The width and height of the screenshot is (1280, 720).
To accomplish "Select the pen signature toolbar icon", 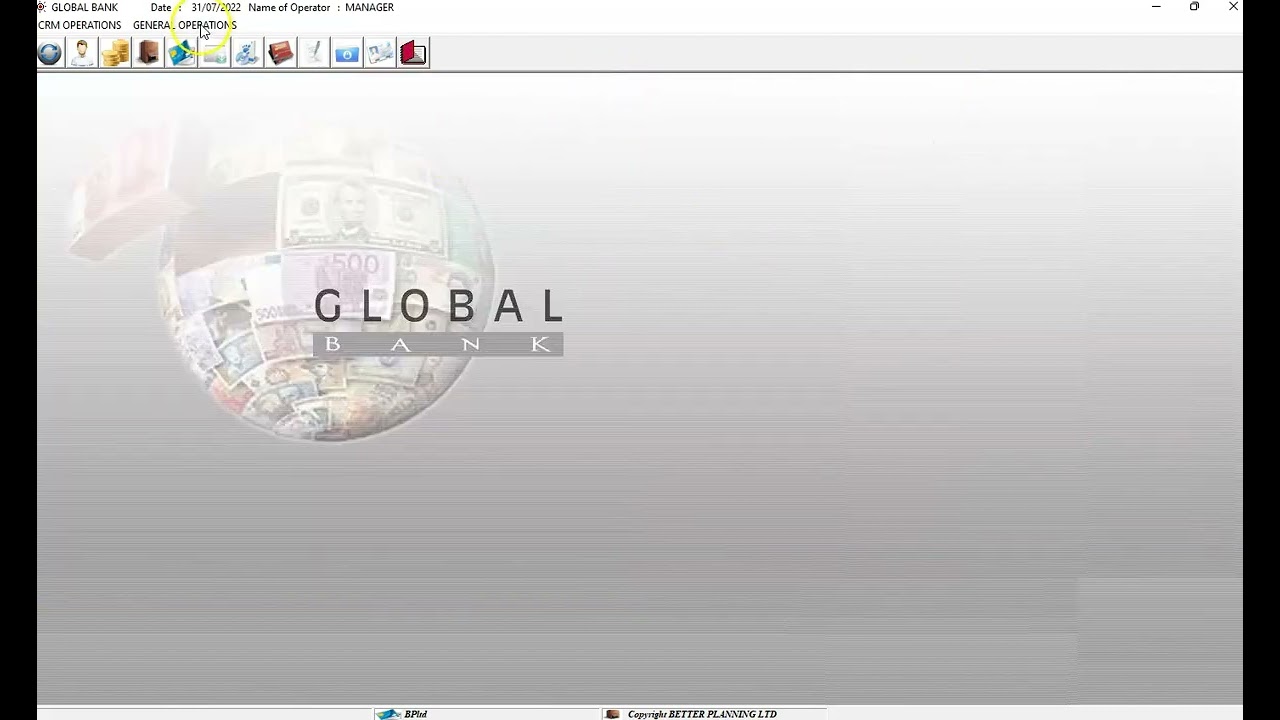I will [x=314, y=53].
